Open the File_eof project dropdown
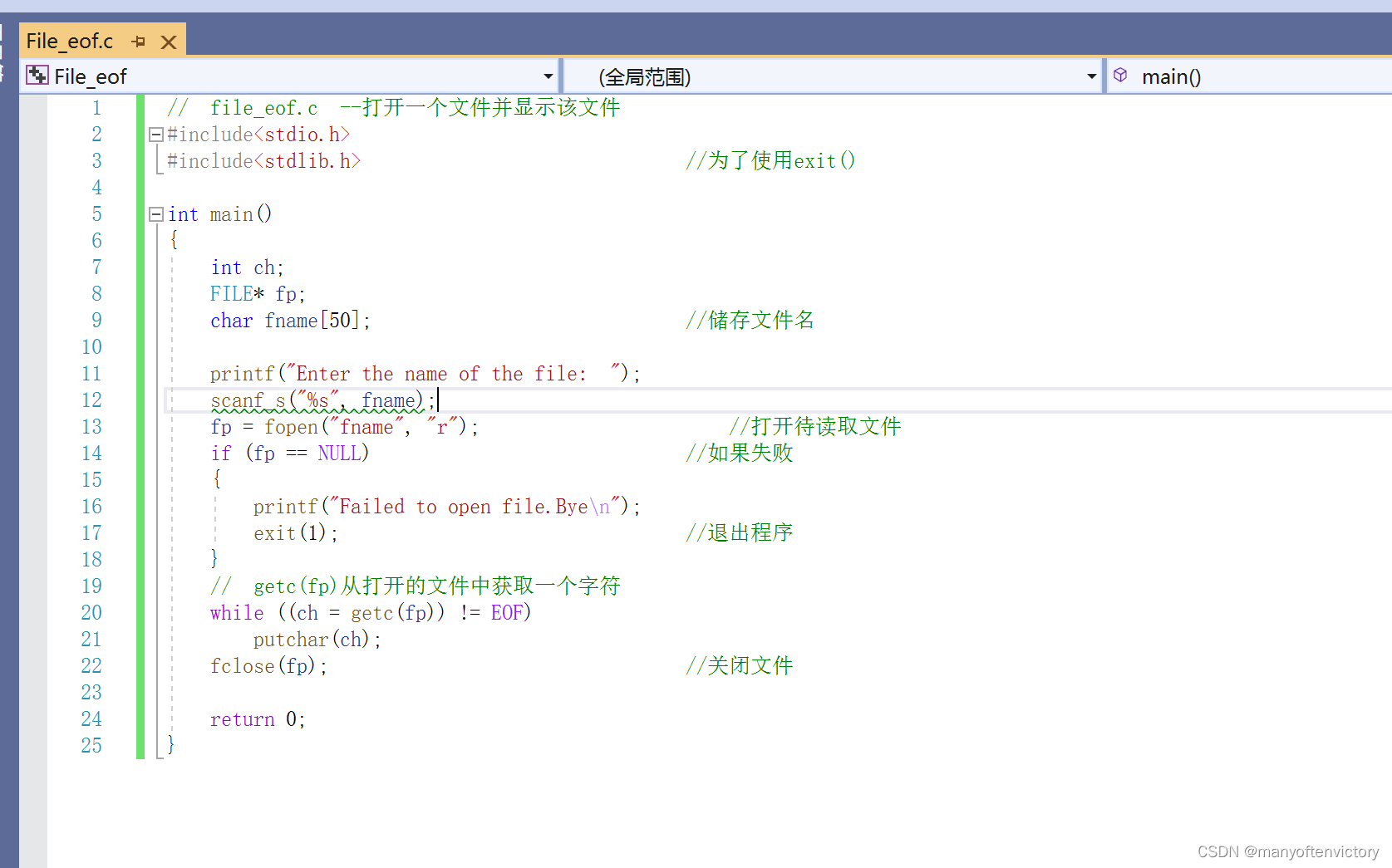This screenshot has height=868, width=1392. point(548,76)
